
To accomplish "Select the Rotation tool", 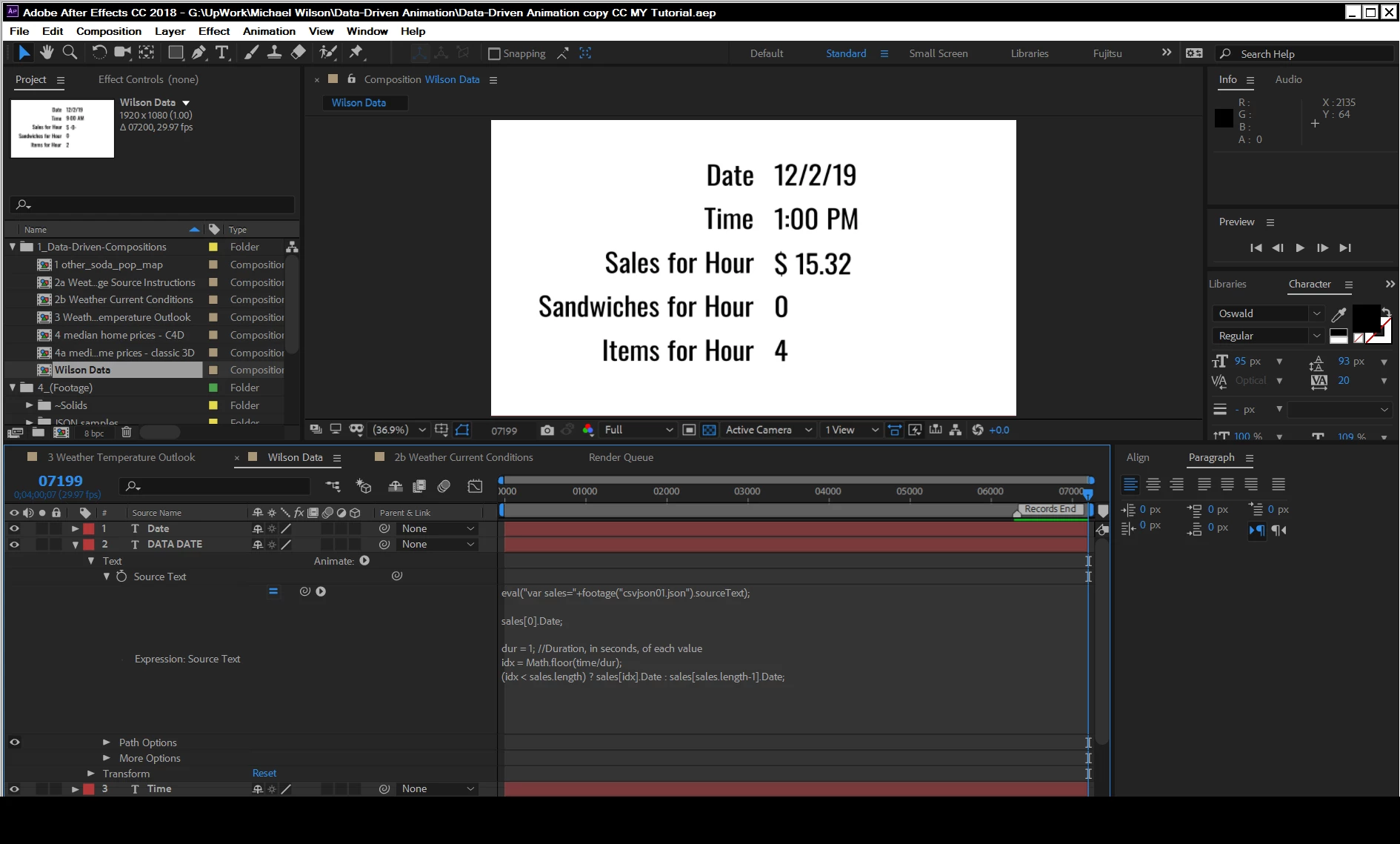I will (x=99, y=53).
